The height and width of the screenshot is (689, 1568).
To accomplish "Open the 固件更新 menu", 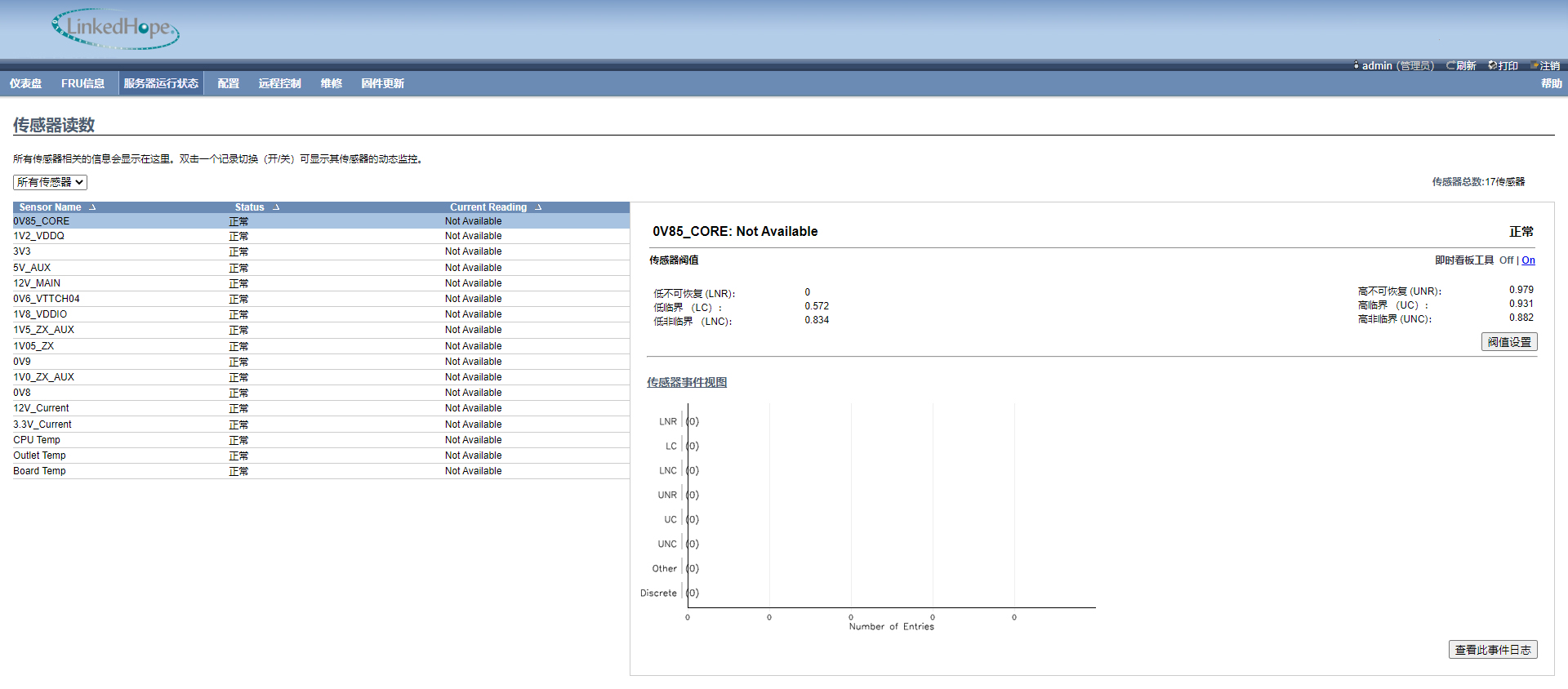I will 382,83.
